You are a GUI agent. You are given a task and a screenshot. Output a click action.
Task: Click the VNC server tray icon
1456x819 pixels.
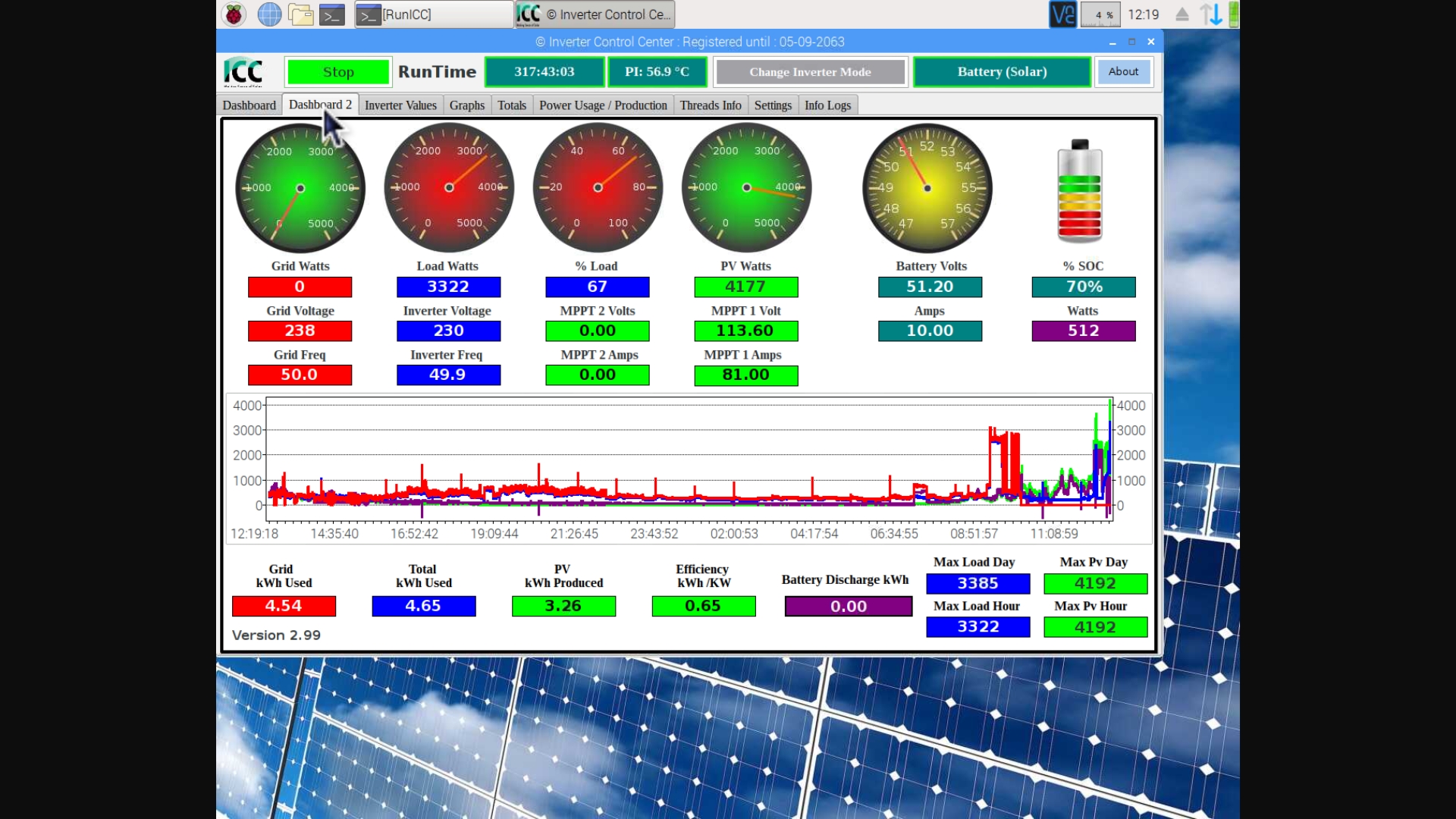pyautogui.click(x=1062, y=14)
